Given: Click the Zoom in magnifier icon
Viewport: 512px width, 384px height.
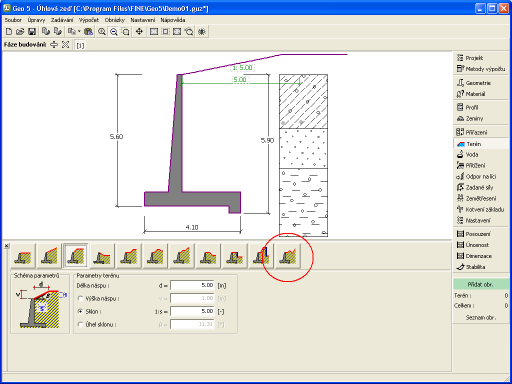Looking at the screenshot, I should pos(102,32).
